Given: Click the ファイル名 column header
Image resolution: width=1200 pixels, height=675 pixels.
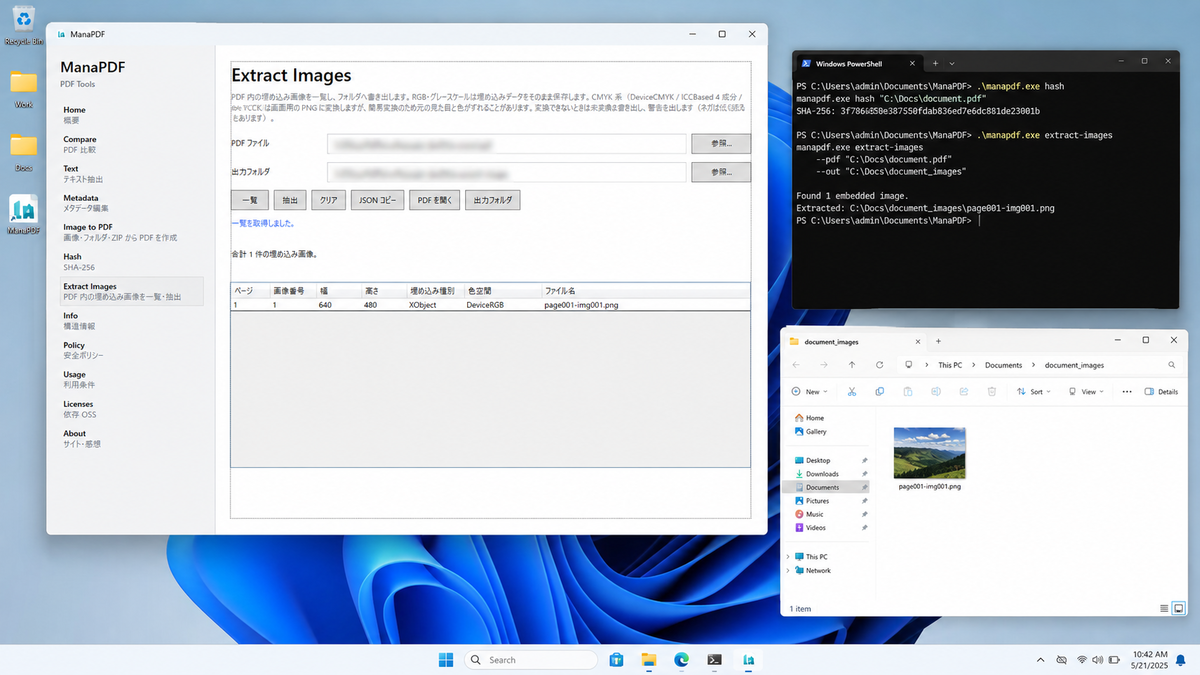Looking at the screenshot, I should point(645,290).
